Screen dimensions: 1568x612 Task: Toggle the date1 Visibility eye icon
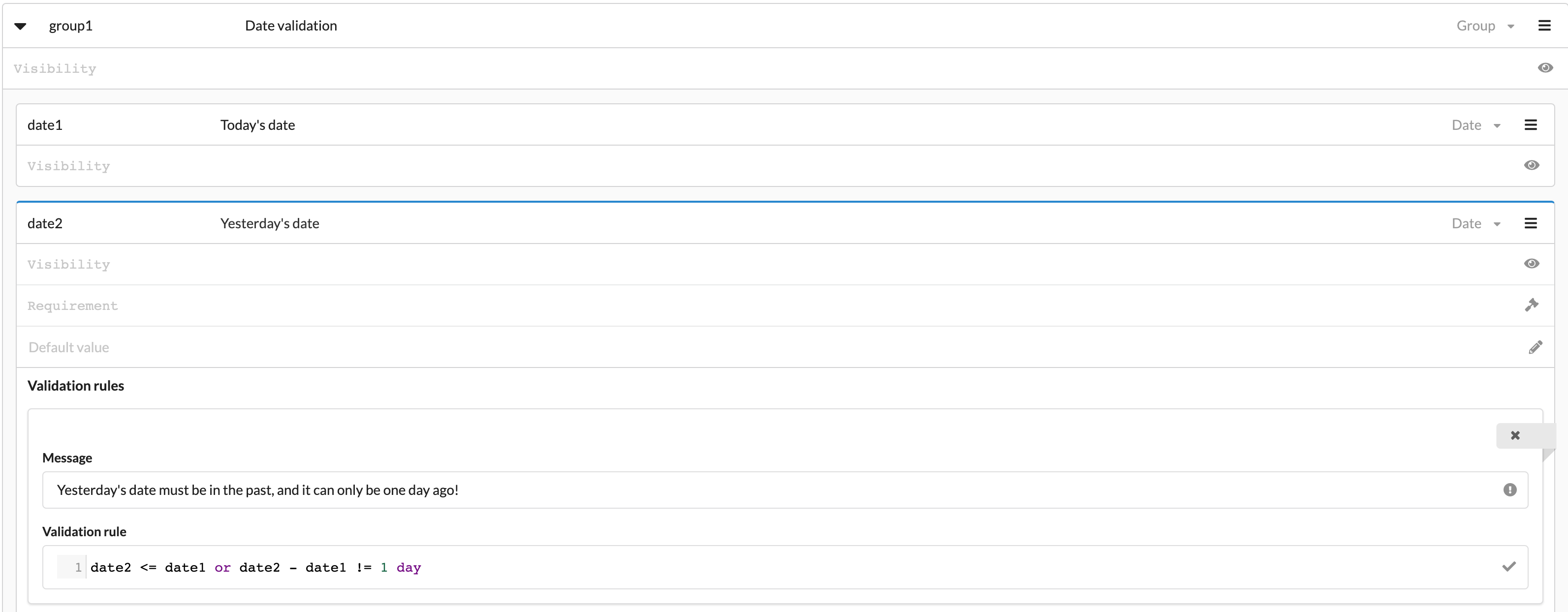[x=1532, y=165]
